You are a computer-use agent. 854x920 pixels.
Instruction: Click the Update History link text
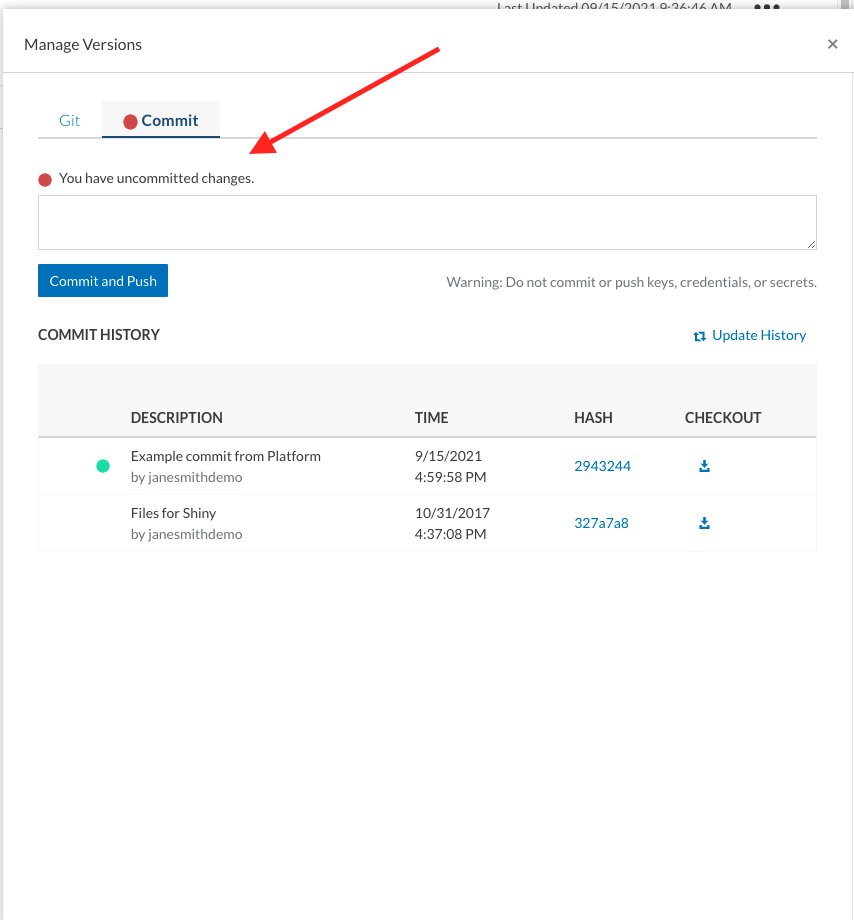[x=759, y=335]
